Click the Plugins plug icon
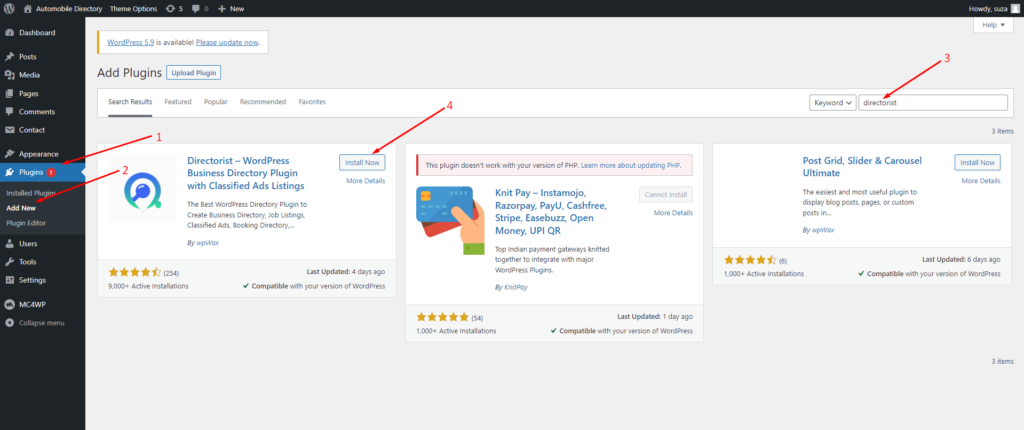Screen dimensions: 1024x430 click(x=10, y=173)
